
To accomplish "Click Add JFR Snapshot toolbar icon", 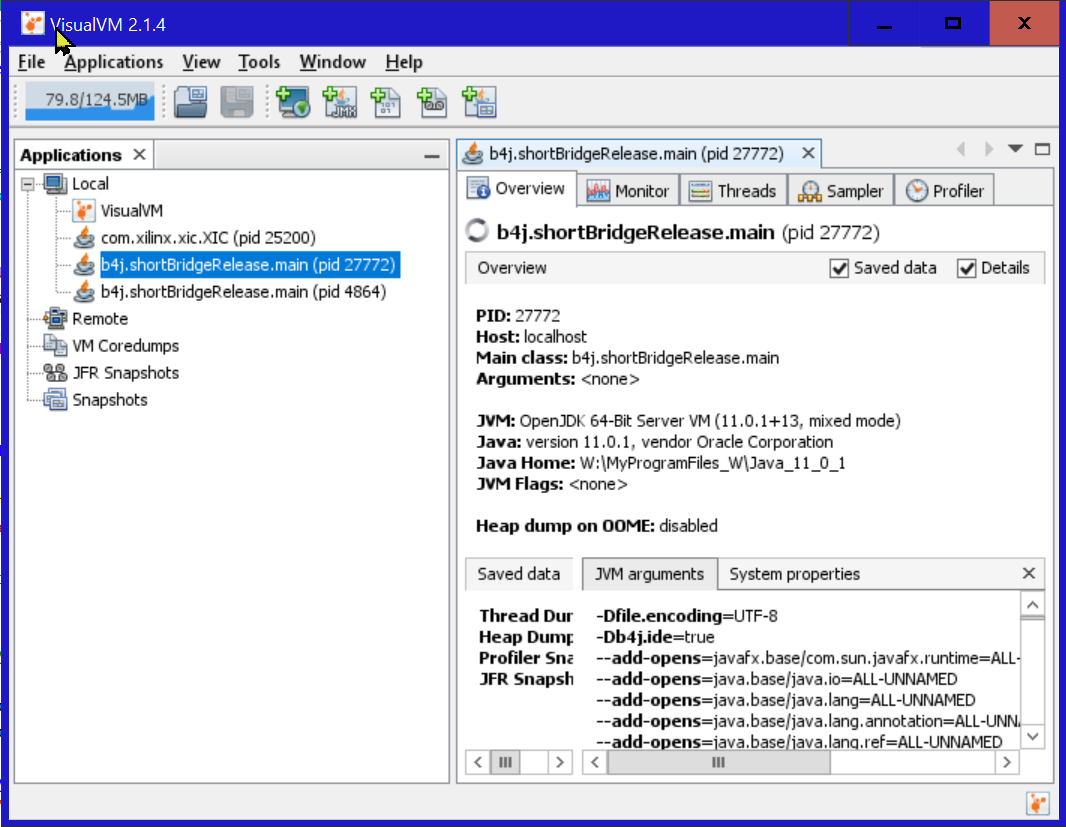I will (432, 102).
